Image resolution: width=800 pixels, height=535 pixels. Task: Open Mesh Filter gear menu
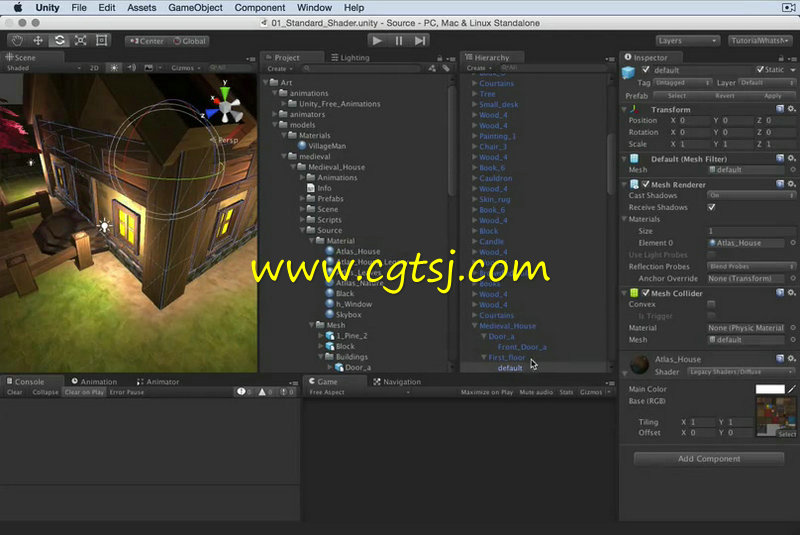coord(791,159)
